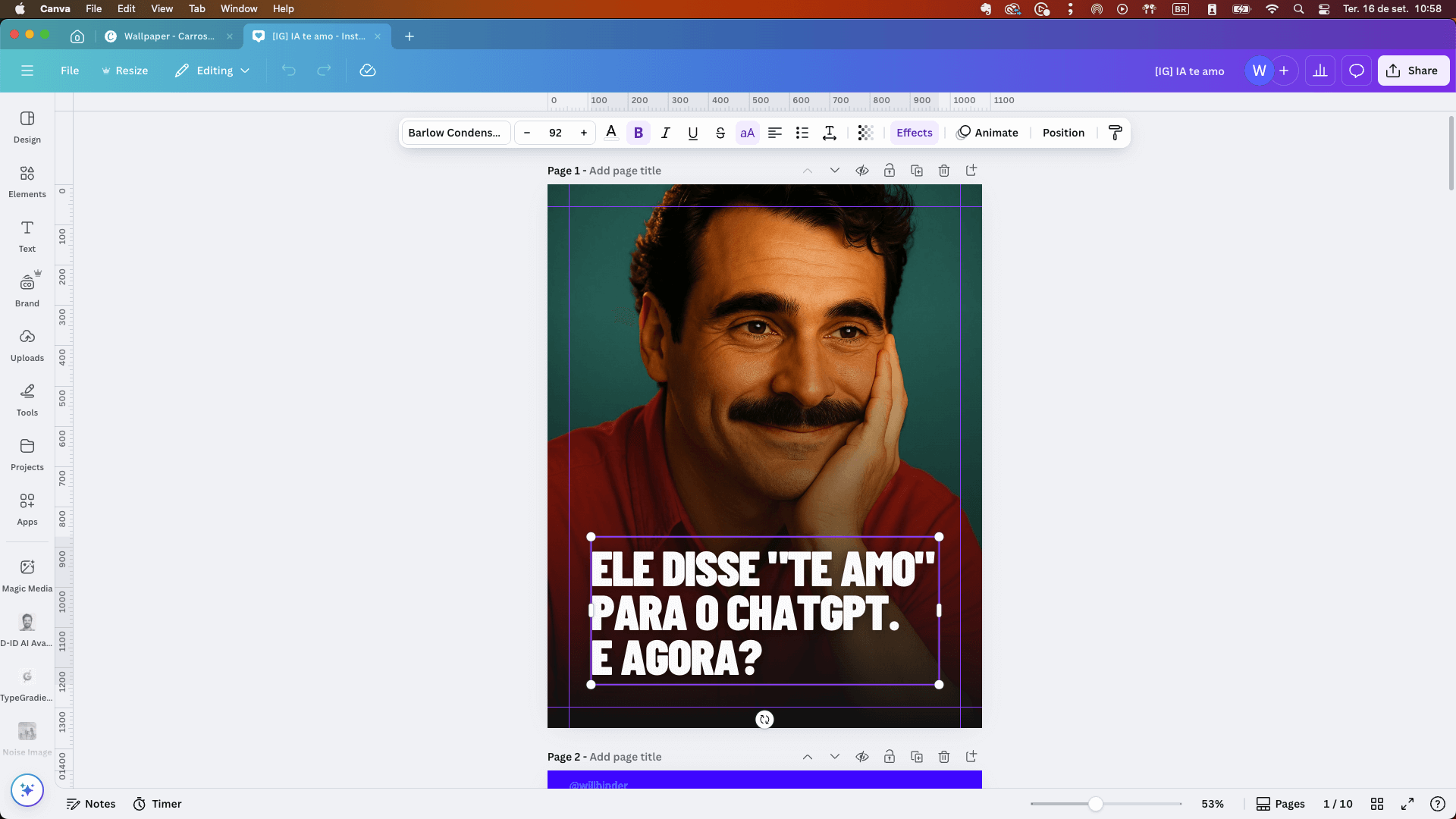The width and height of the screenshot is (1456, 819).
Task: Click the Share button
Action: pos(1413,71)
